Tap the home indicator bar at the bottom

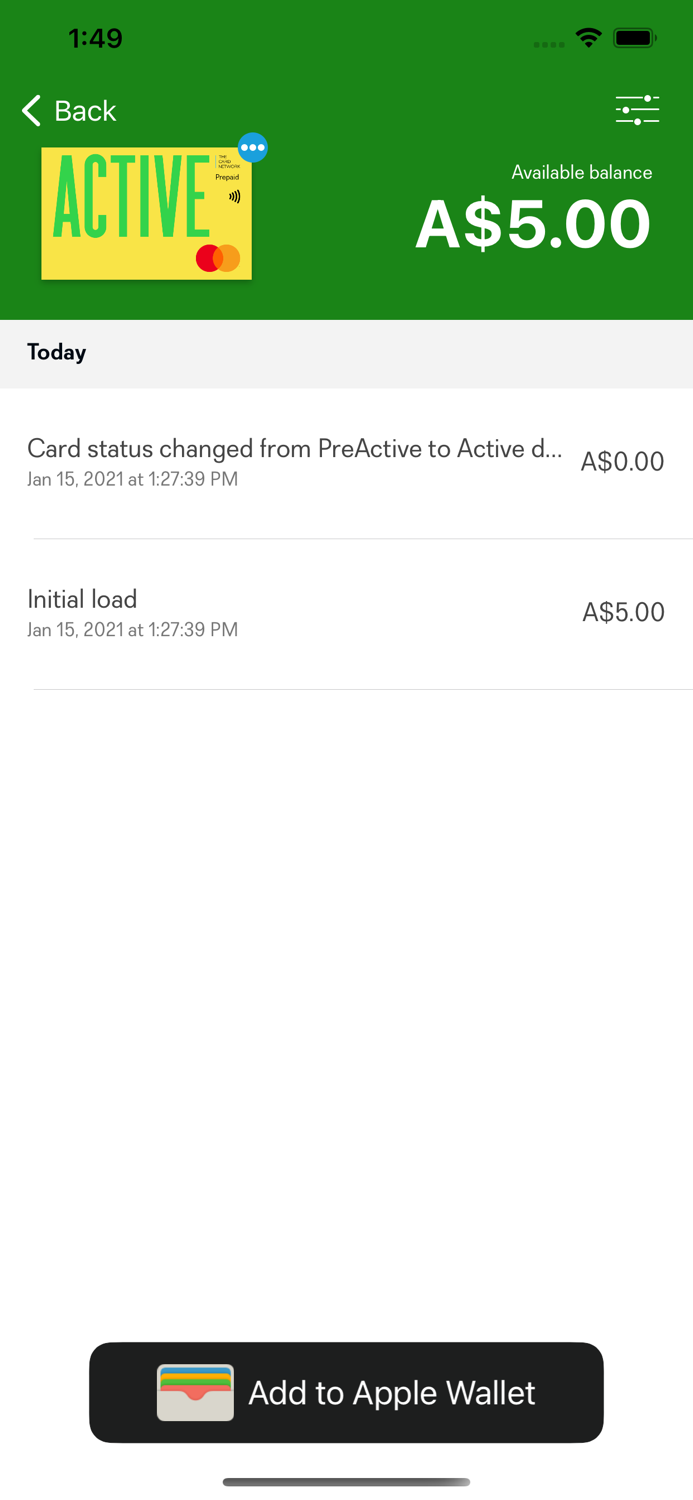346,1483
